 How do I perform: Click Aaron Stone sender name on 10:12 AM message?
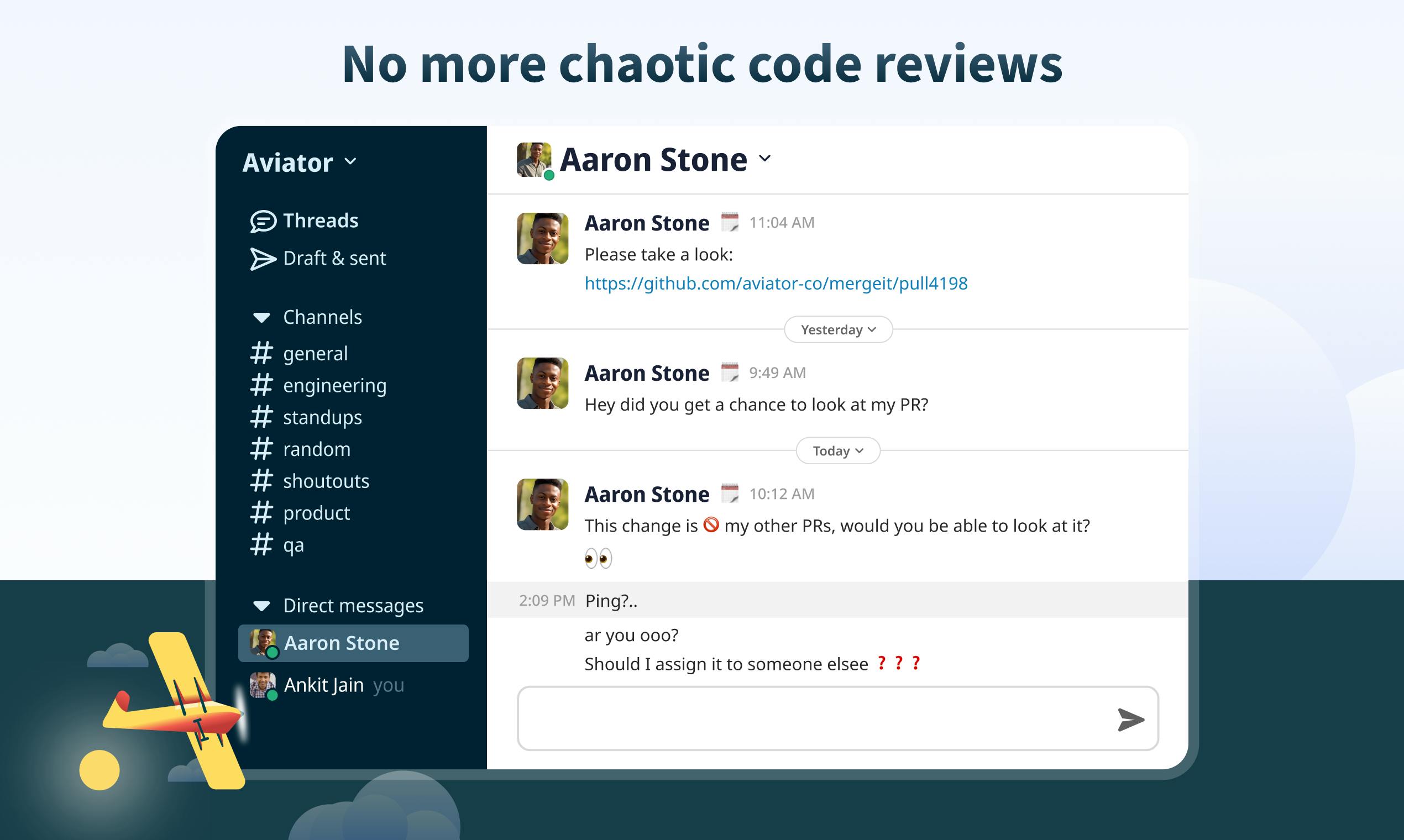pyautogui.click(x=647, y=494)
